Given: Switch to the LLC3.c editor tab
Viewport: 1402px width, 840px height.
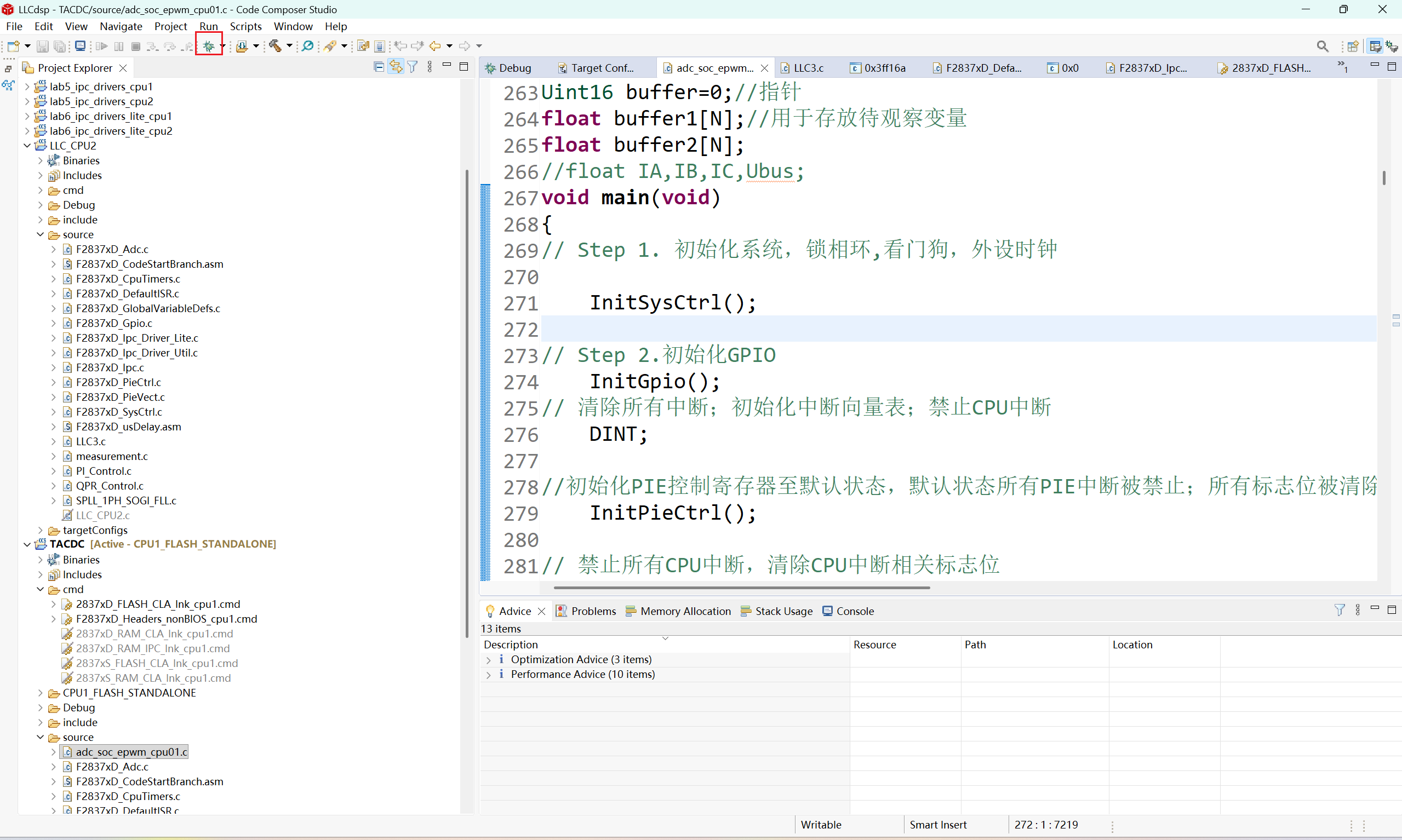Looking at the screenshot, I should point(808,68).
